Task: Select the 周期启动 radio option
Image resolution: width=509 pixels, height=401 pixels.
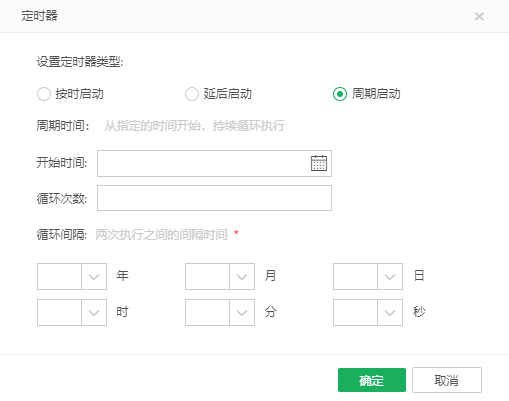Action: (340, 94)
